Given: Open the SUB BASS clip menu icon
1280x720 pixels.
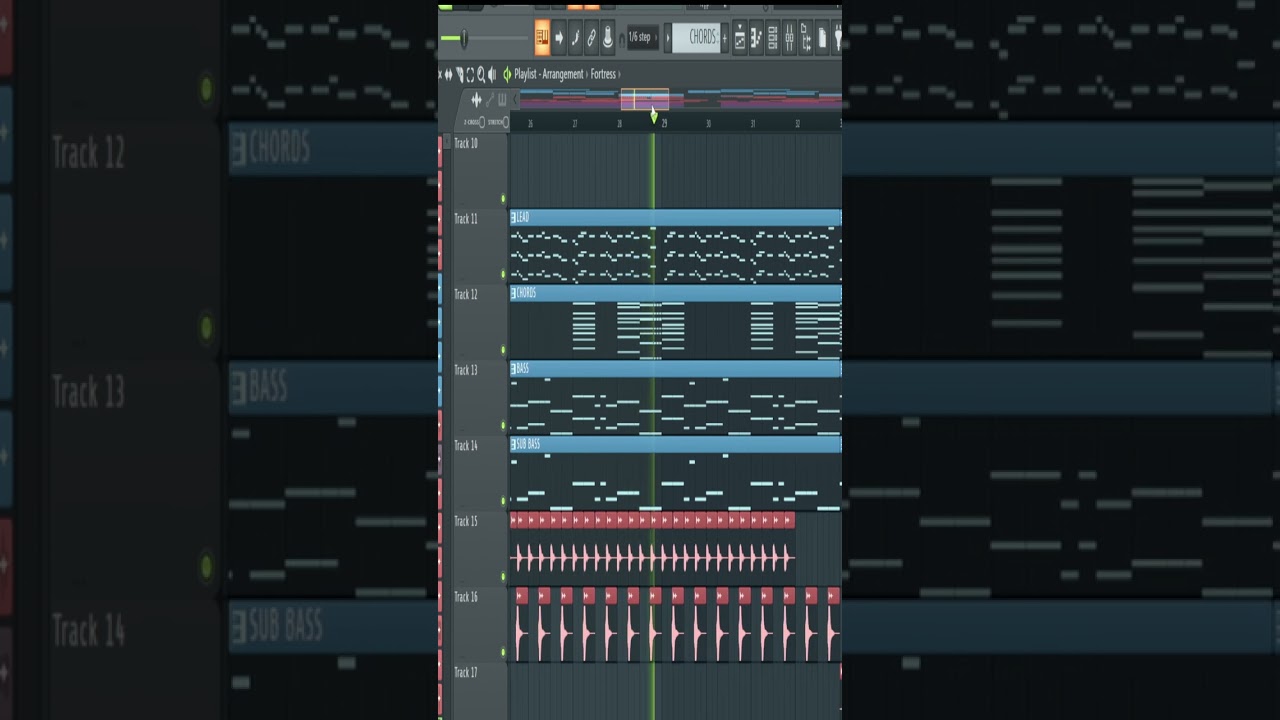Looking at the screenshot, I should tap(514, 444).
